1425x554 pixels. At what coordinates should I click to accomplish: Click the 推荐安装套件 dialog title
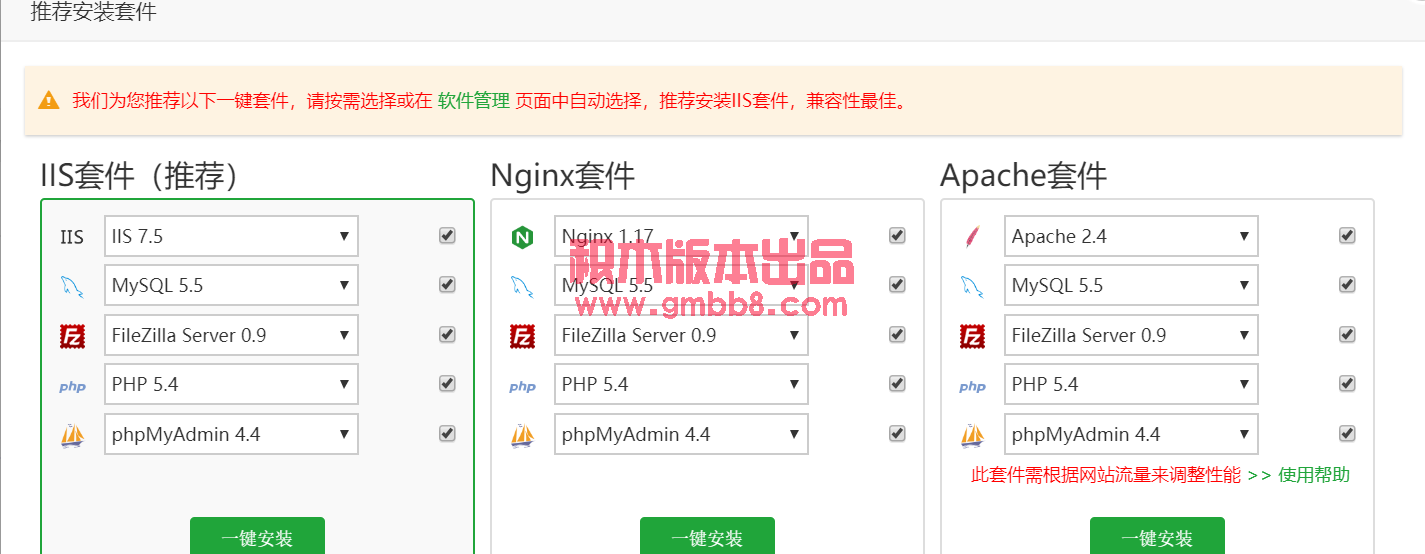click(x=93, y=13)
